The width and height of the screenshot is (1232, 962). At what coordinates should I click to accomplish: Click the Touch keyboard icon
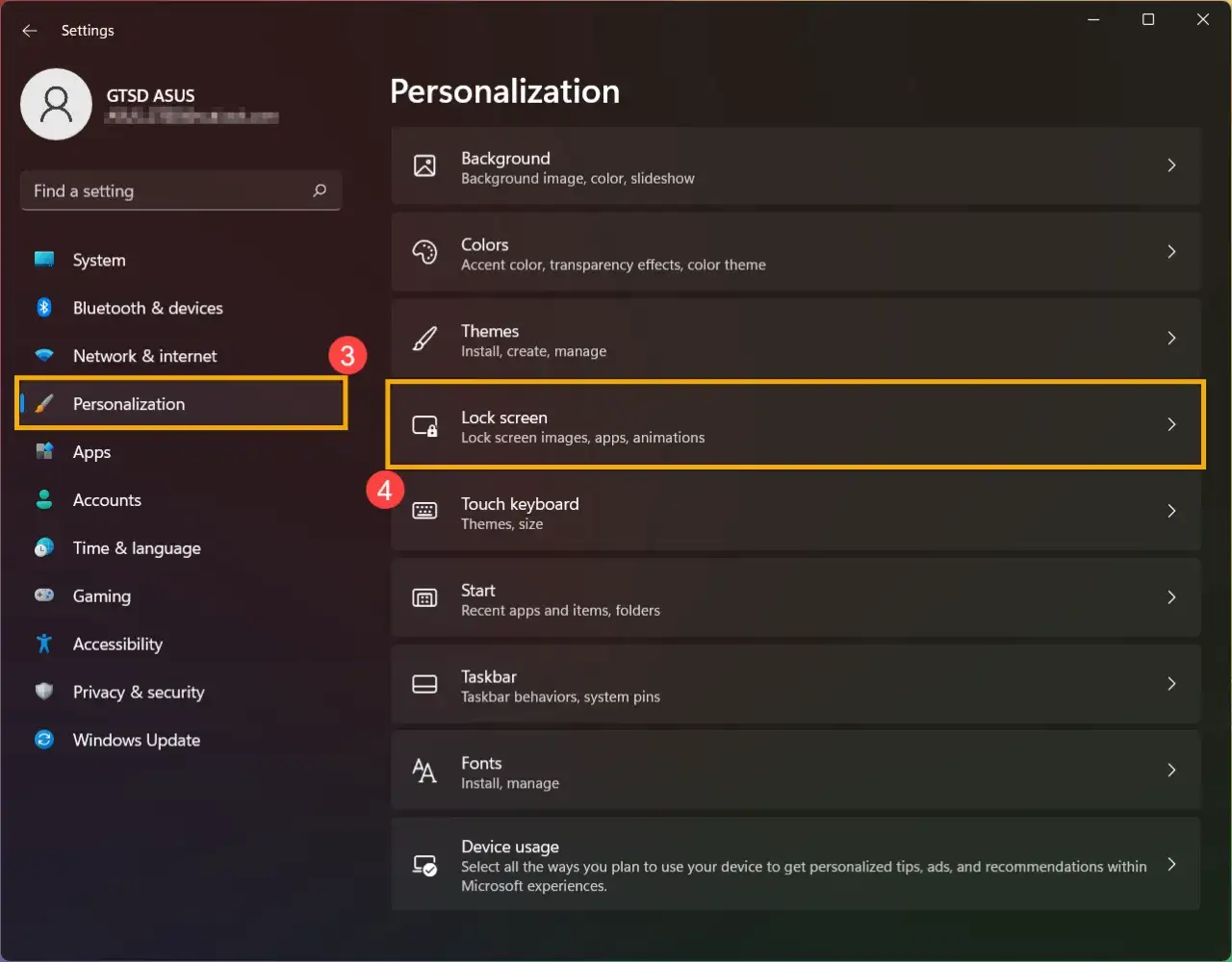(424, 511)
